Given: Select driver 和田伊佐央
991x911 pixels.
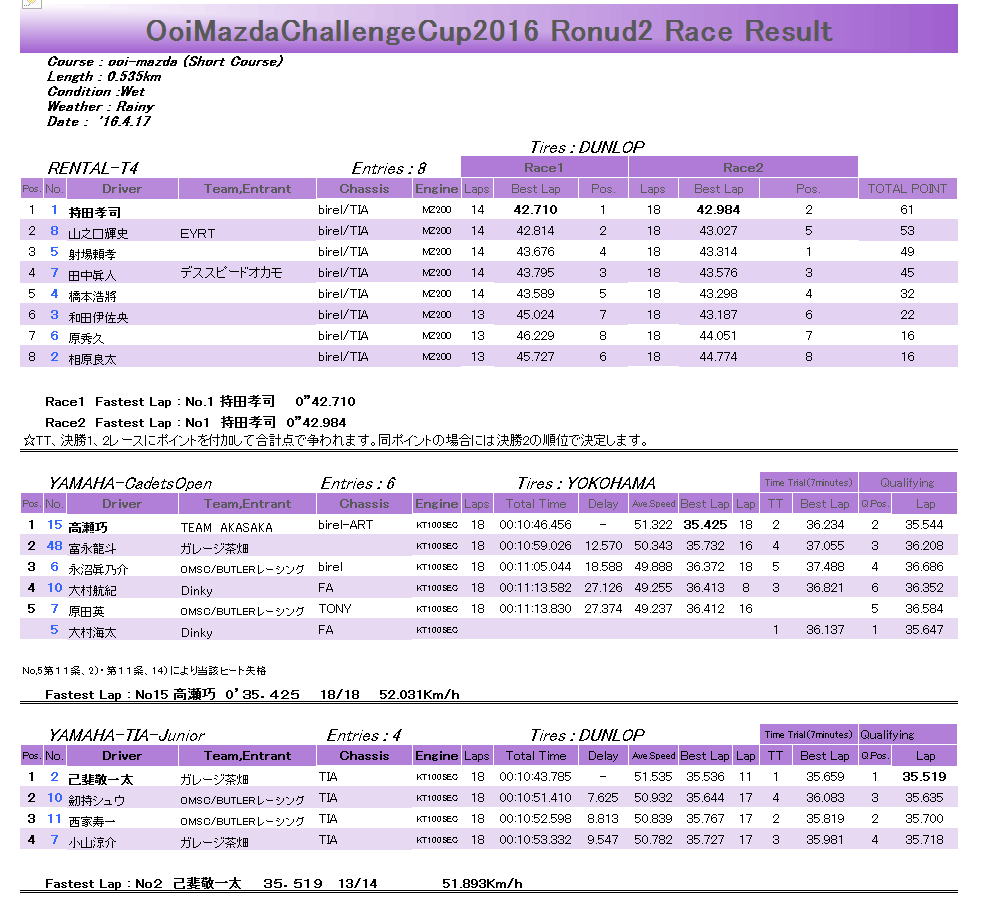Looking at the screenshot, I should tap(98, 317).
